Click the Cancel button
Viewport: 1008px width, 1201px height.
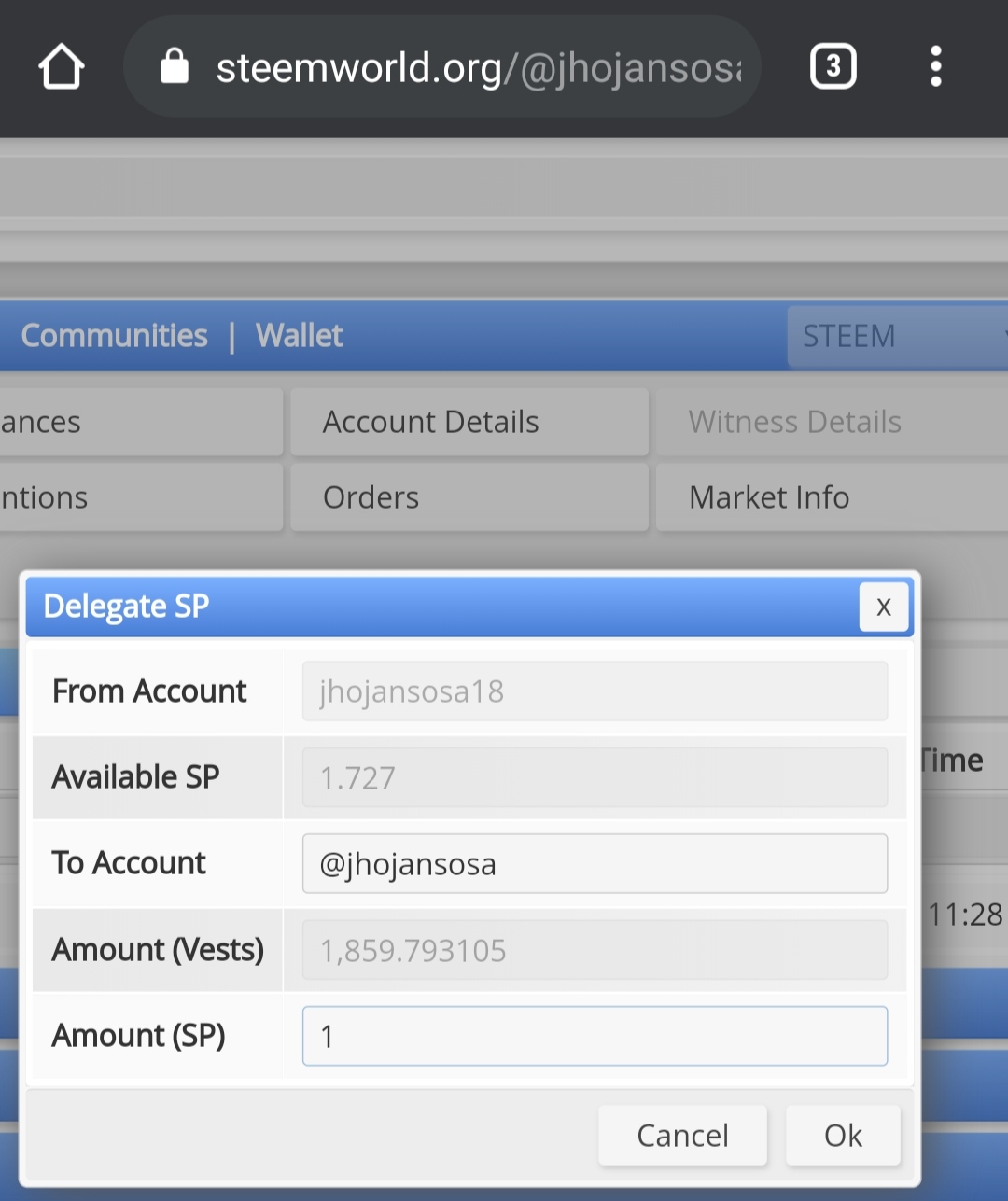pyautogui.click(x=682, y=1136)
